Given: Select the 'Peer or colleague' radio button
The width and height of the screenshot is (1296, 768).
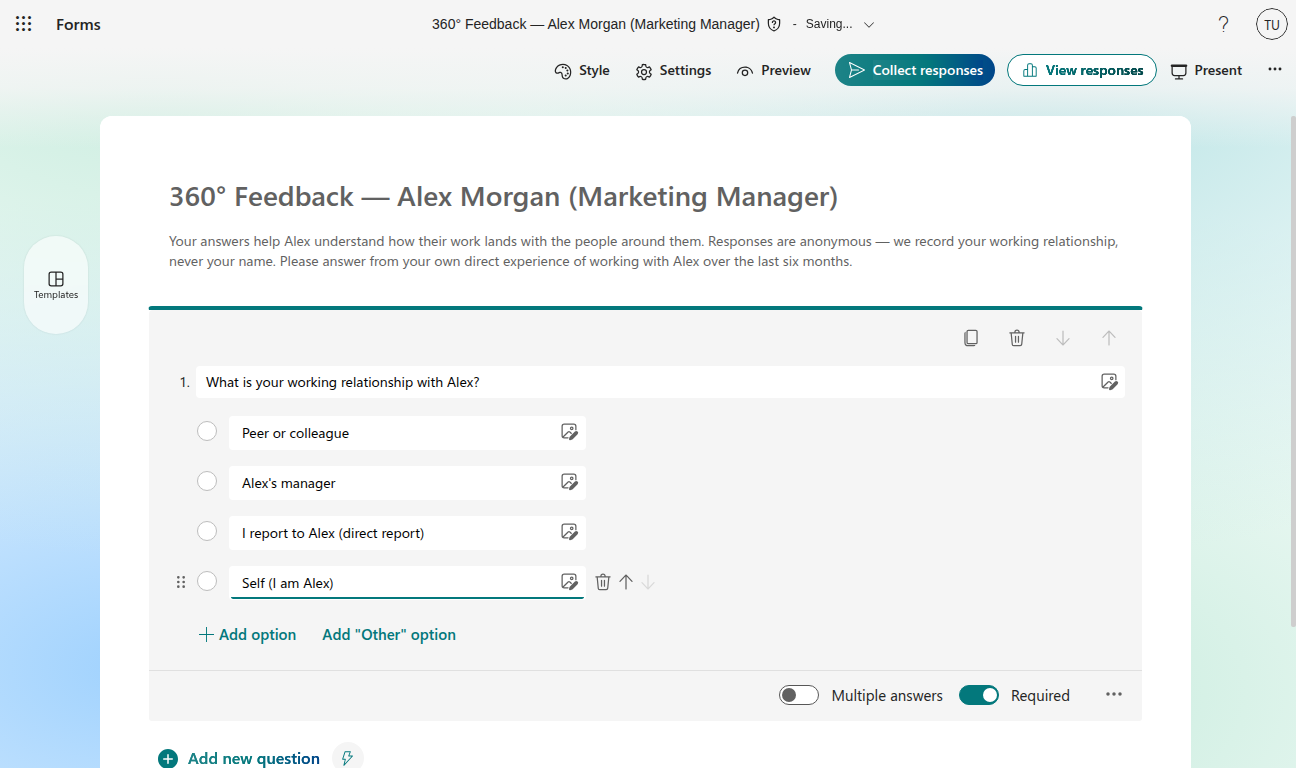Looking at the screenshot, I should (207, 431).
